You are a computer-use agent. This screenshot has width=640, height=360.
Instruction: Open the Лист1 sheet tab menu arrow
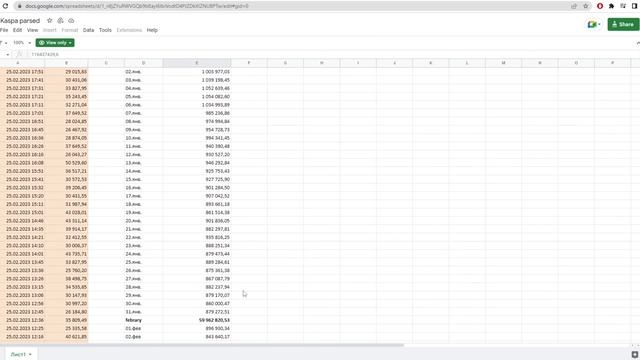click(30, 354)
